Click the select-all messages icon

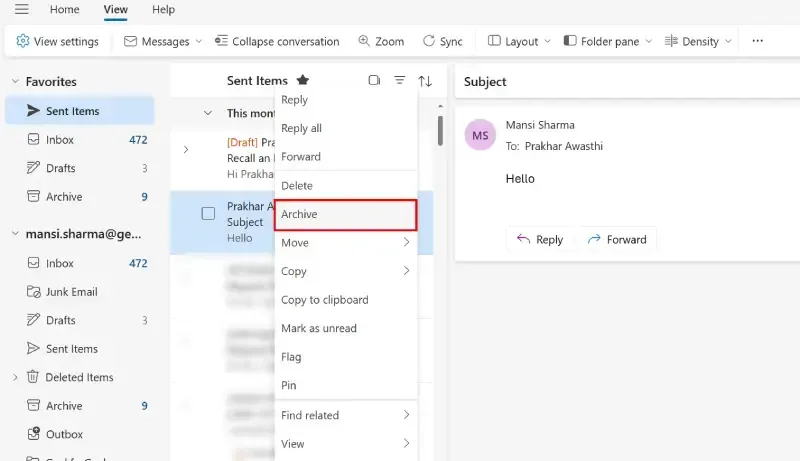(374, 80)
